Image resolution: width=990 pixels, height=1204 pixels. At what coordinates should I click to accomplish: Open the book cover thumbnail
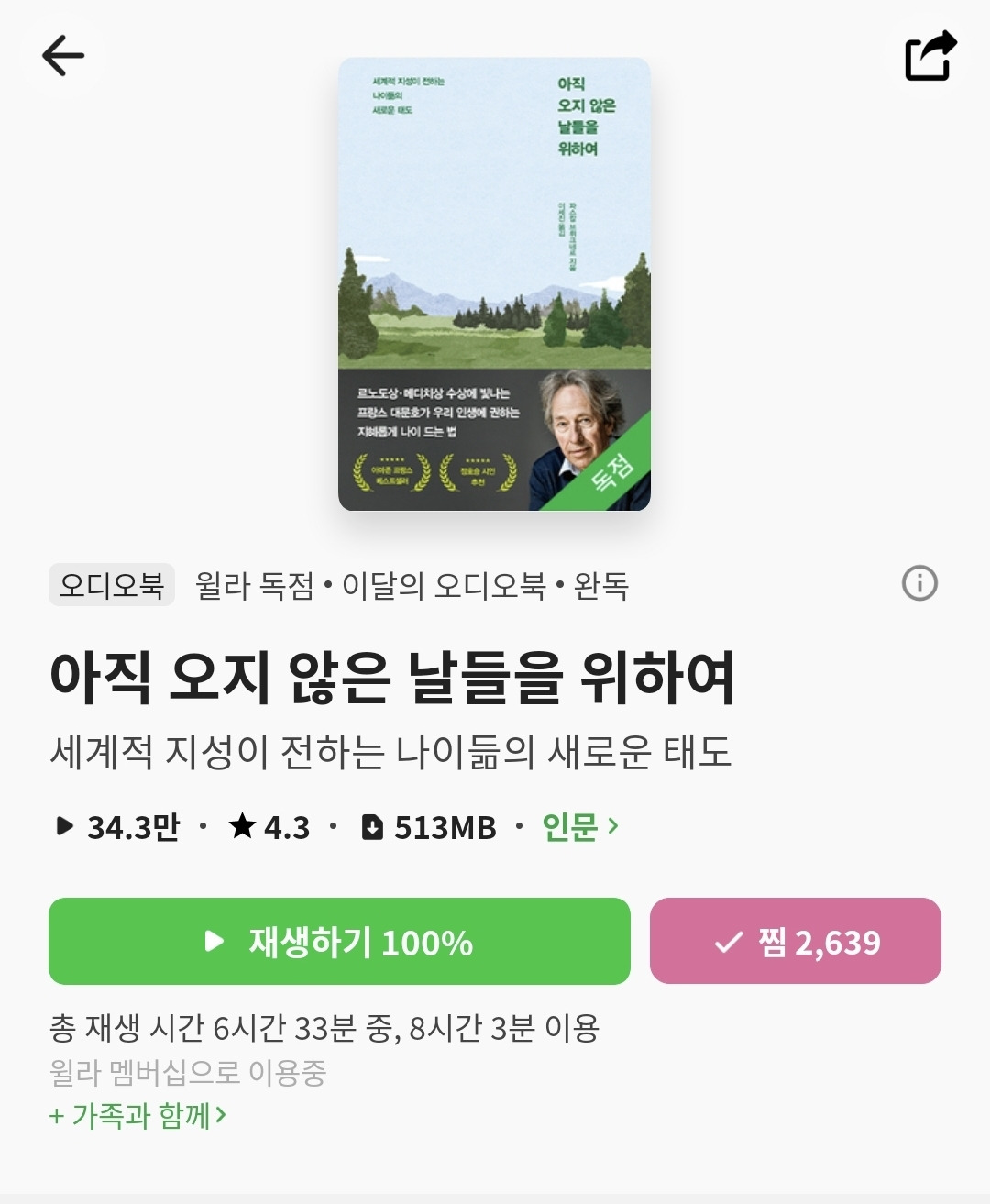tap(495, 284)
